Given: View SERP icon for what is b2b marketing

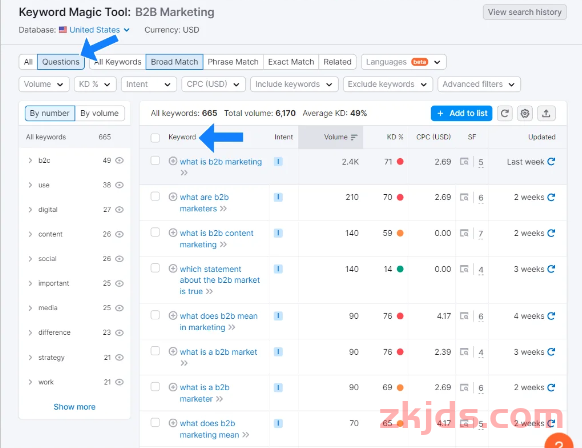Looking at the screenshot, I should point(464,161).
